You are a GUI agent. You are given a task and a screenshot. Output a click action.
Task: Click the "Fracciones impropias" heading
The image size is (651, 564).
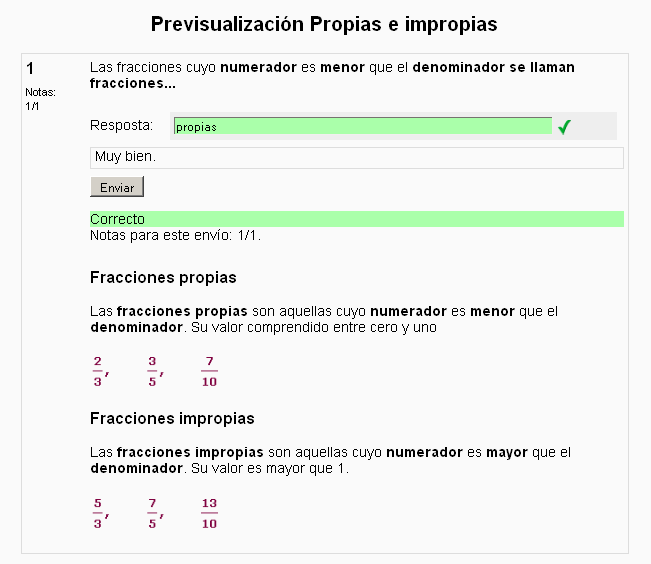coord(172,418)
